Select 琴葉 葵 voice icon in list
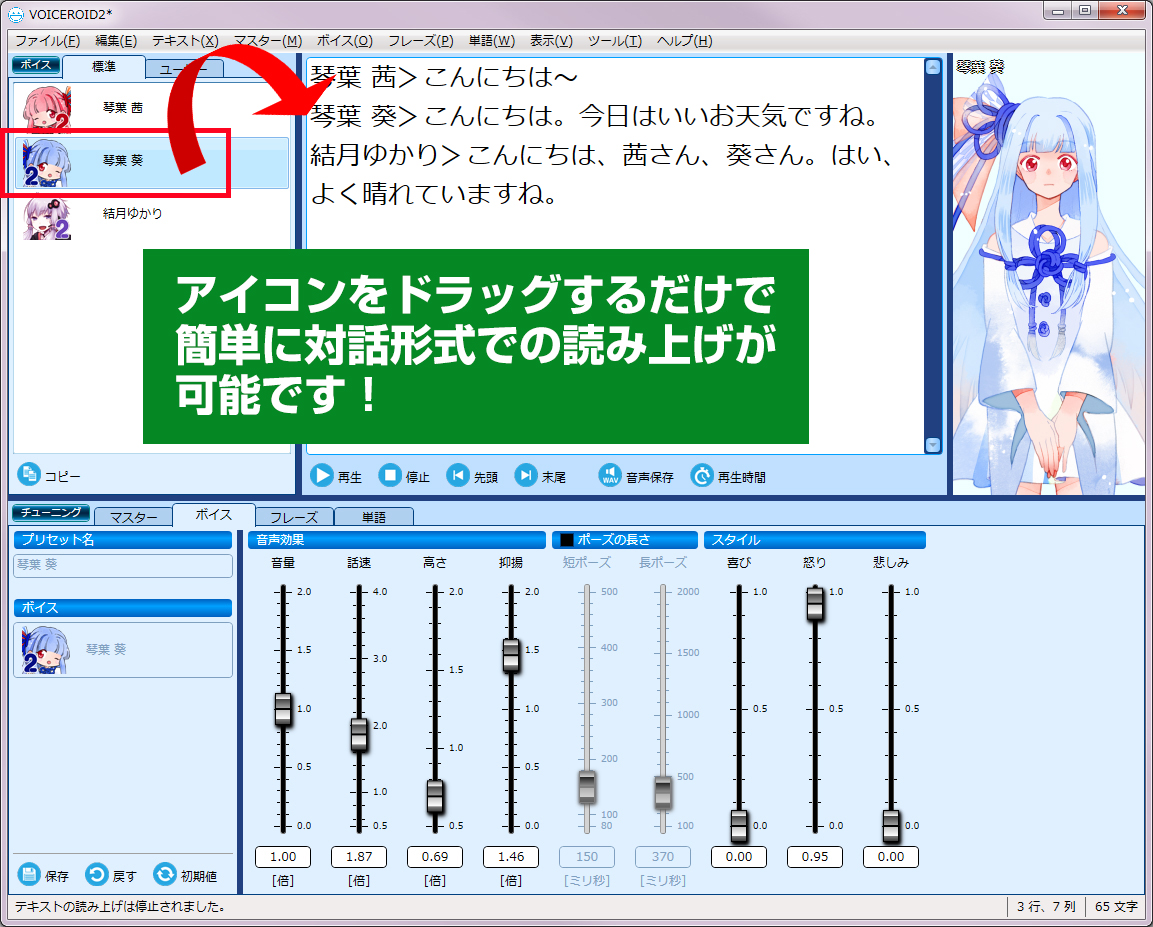This screenshot has height=927, width=1153. point(47,162)
